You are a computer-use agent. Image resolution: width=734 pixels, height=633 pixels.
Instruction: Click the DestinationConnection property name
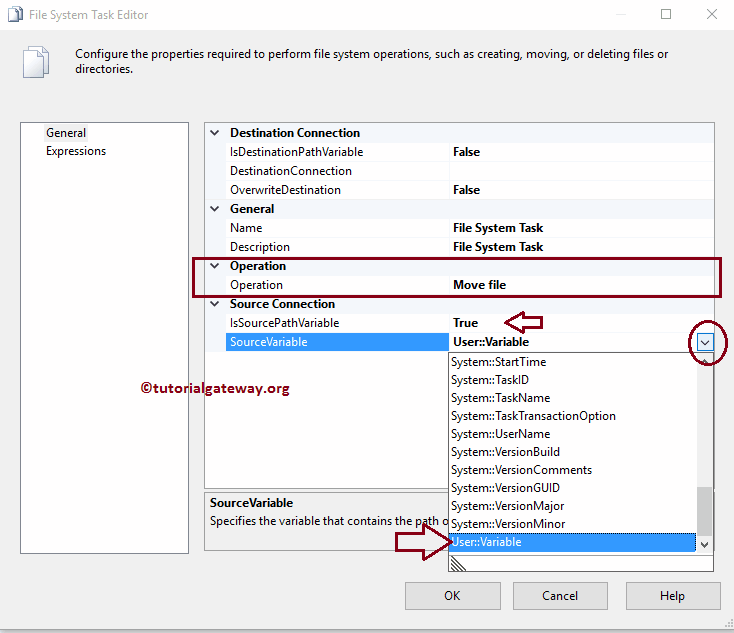point(291,171)
